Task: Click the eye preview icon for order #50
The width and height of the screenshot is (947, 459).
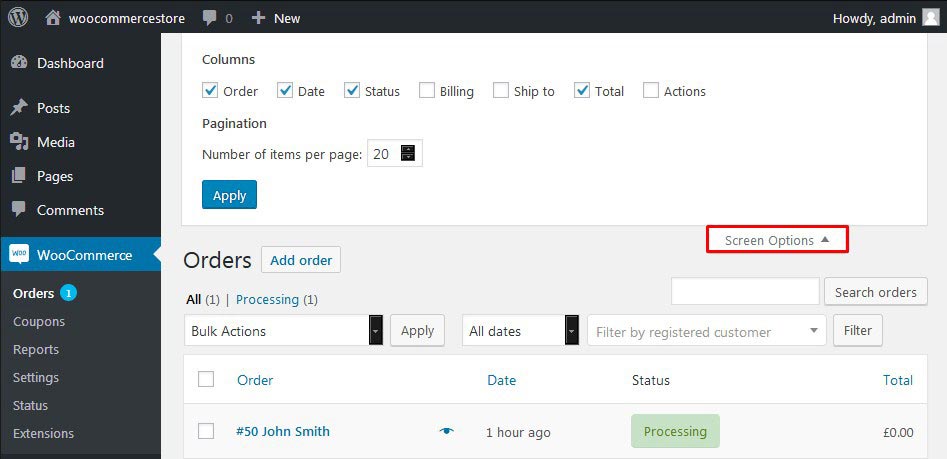Action: point(446,431)
